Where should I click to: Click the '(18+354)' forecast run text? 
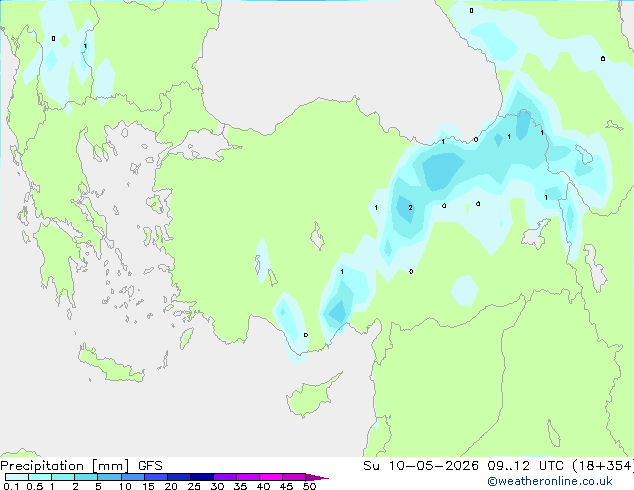pos(603,466)
